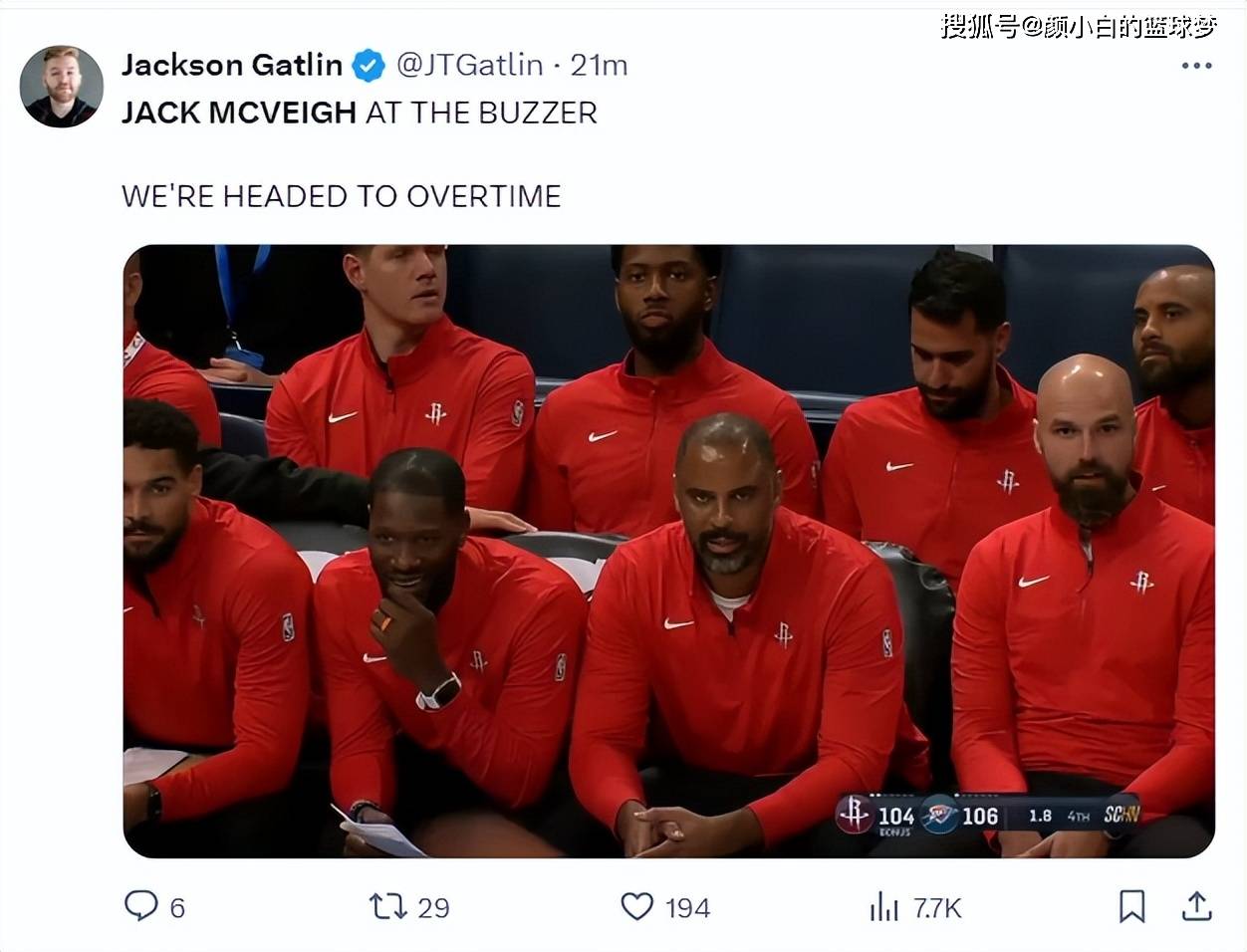The image size is (1247, 952).
Task: Click the like count 194
Action: 687,908
